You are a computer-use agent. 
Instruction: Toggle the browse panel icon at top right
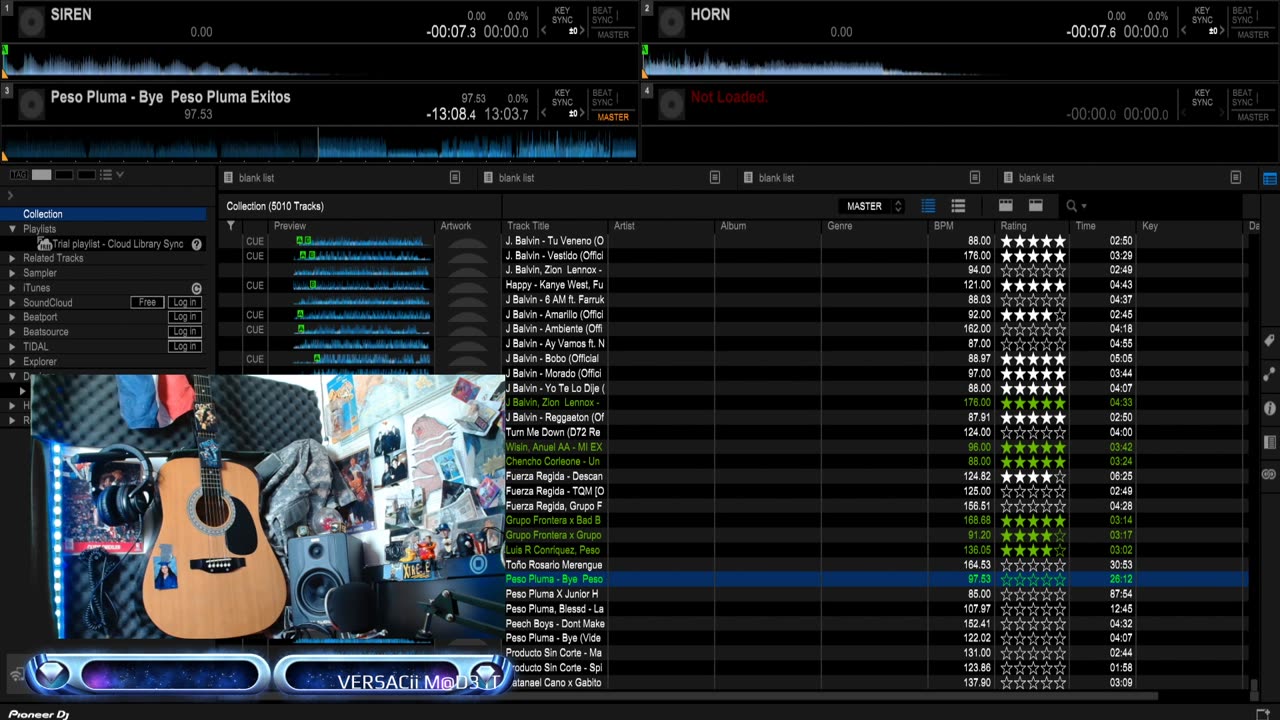1269,179
